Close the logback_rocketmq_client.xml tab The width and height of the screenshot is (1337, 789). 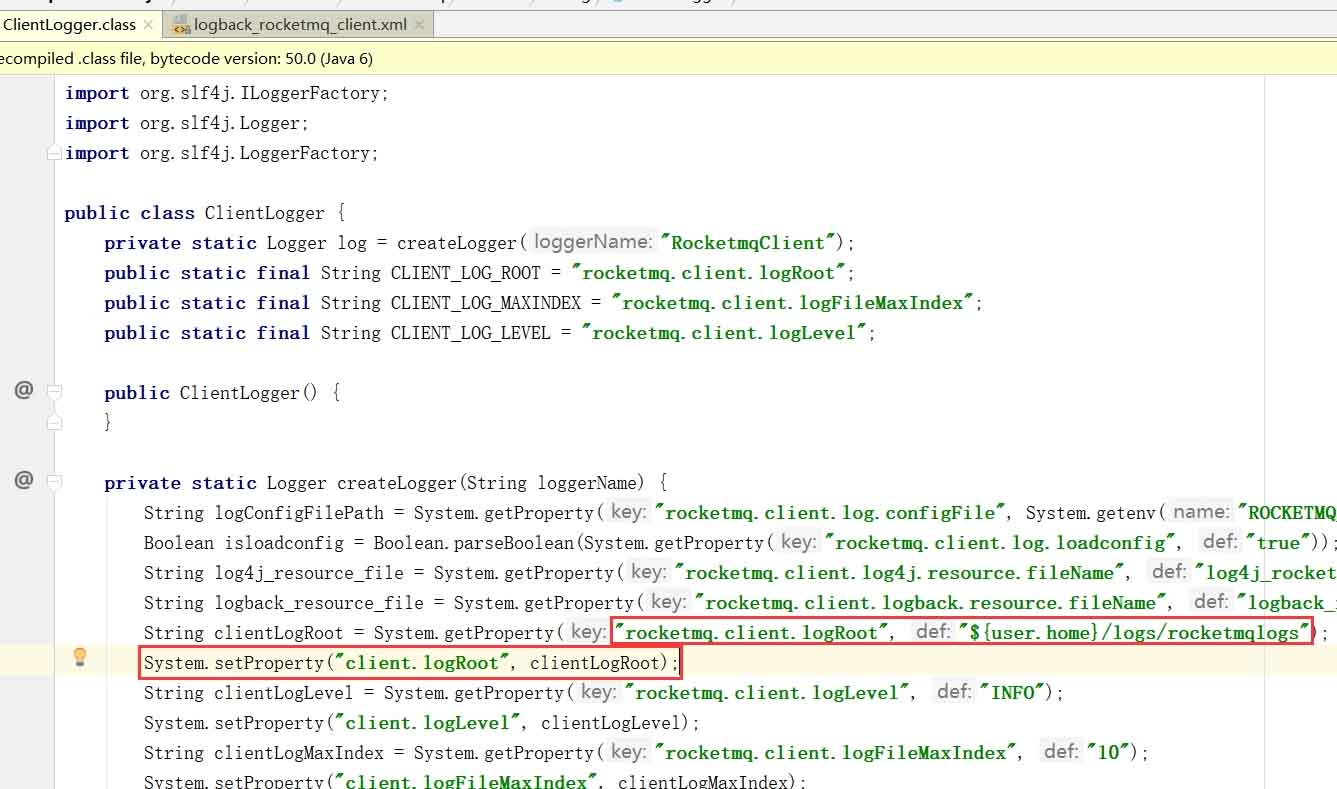(x=420, y=24)
